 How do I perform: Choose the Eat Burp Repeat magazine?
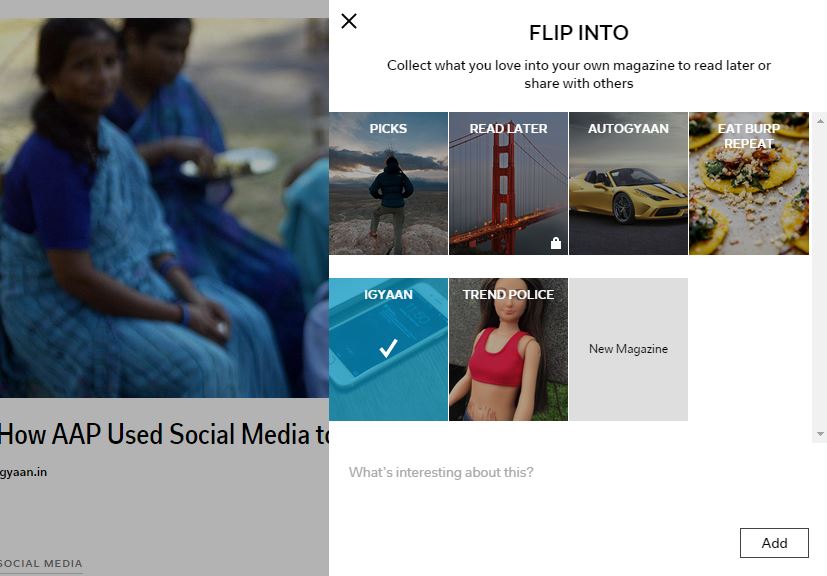coord(749,184)
